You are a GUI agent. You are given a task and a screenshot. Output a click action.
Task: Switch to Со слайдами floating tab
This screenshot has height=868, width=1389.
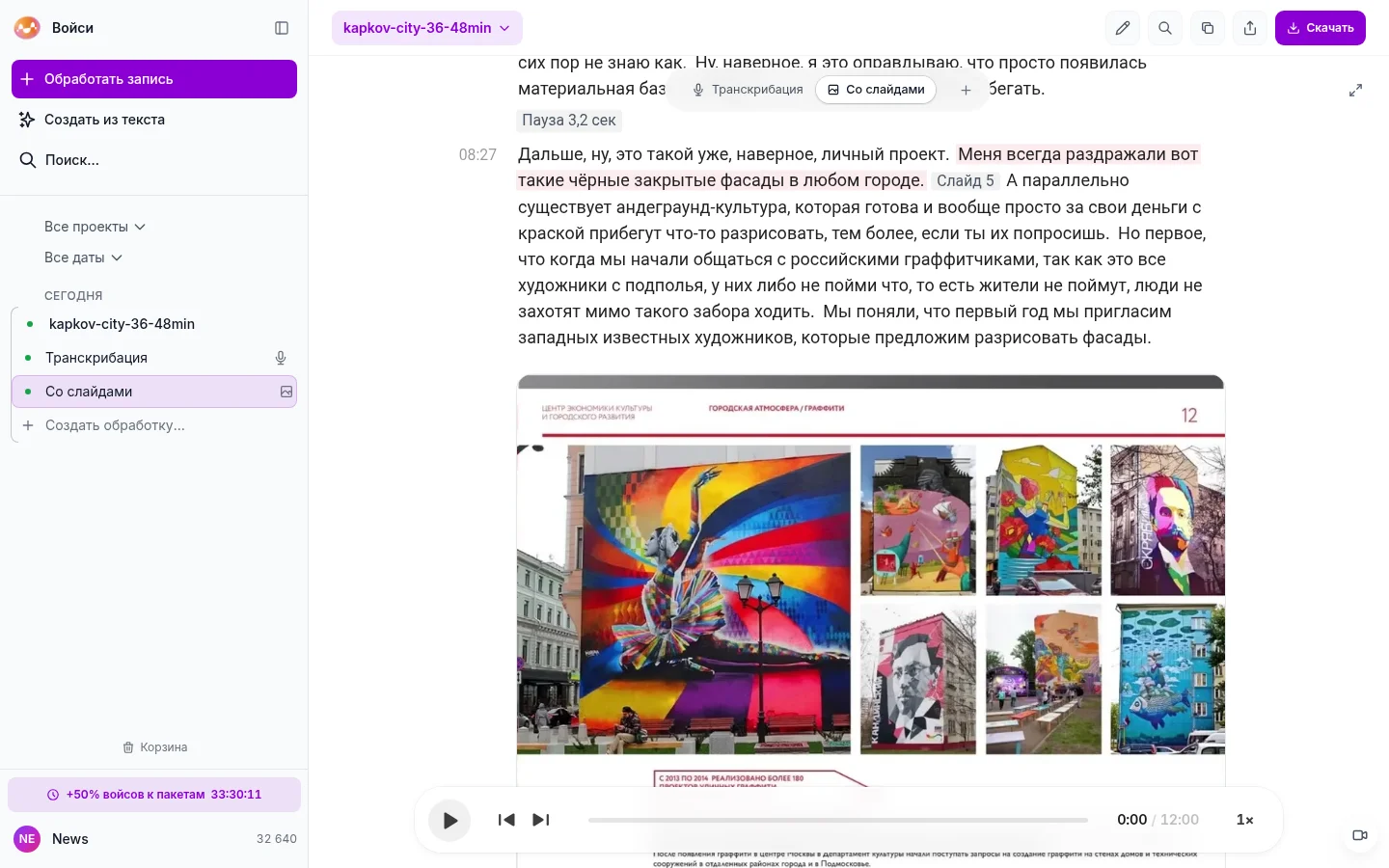point(876,90)
